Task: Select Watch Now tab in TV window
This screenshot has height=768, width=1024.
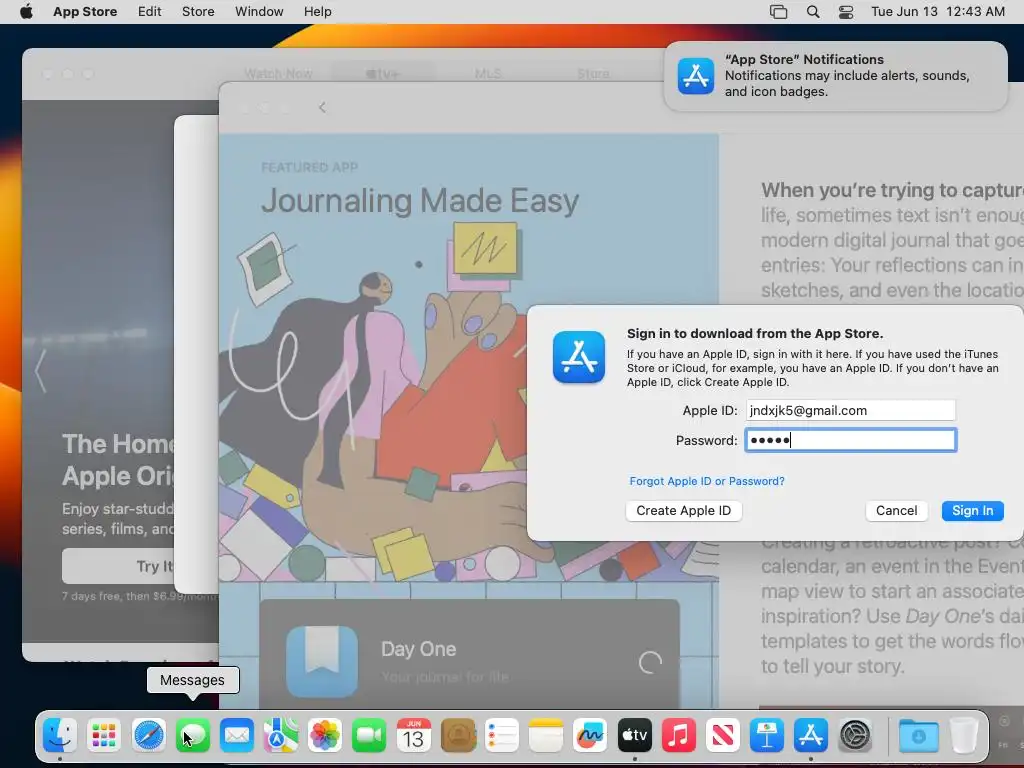Action: pos(278,74)
